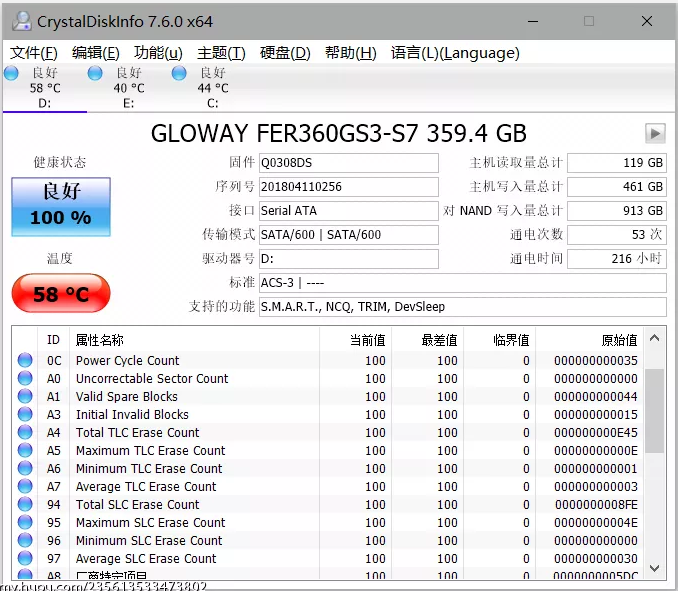678x591 pixels.
Task: Click the ID column header
Action: pos(53,340)
